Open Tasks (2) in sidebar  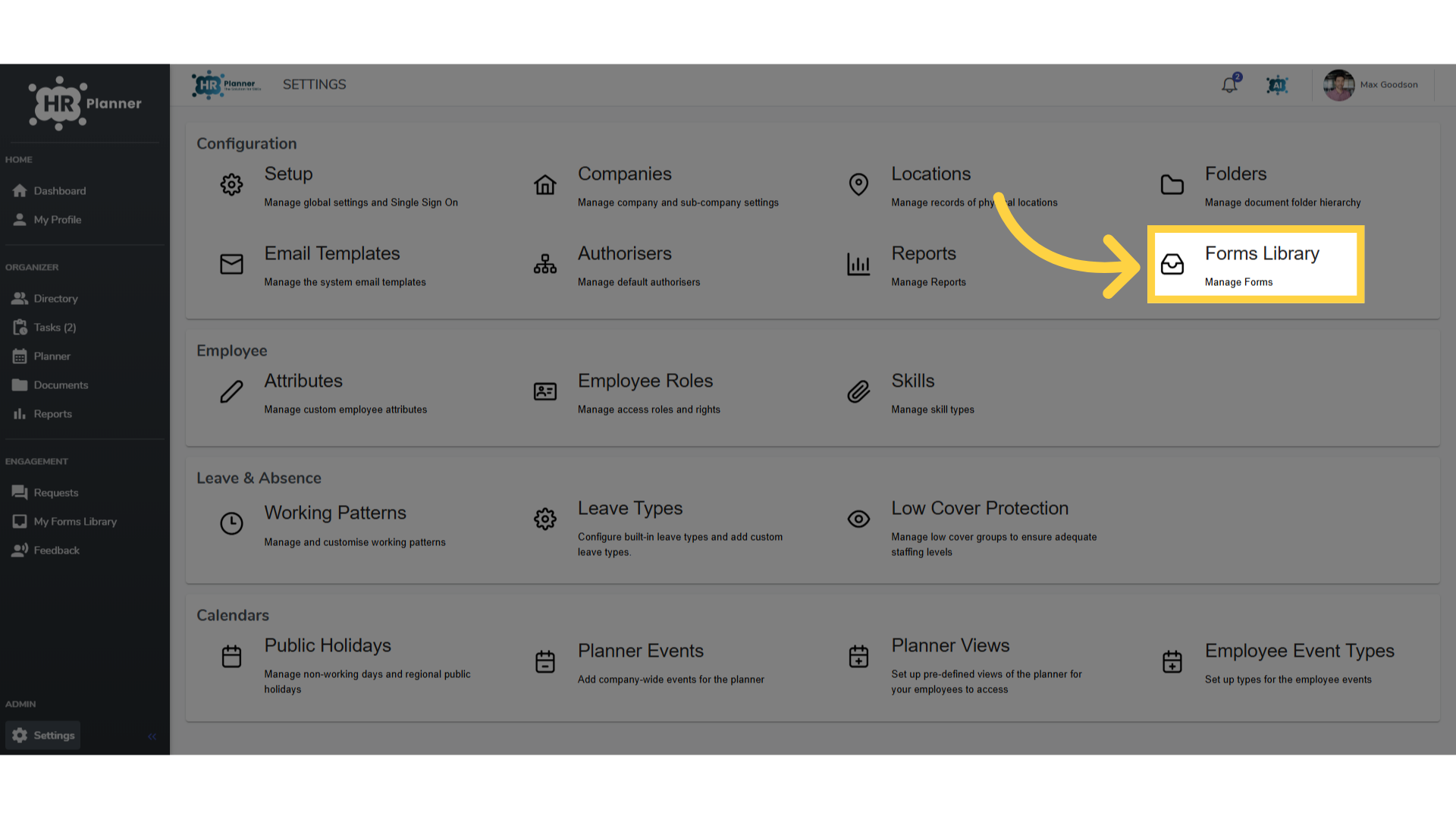pos(44,328)
